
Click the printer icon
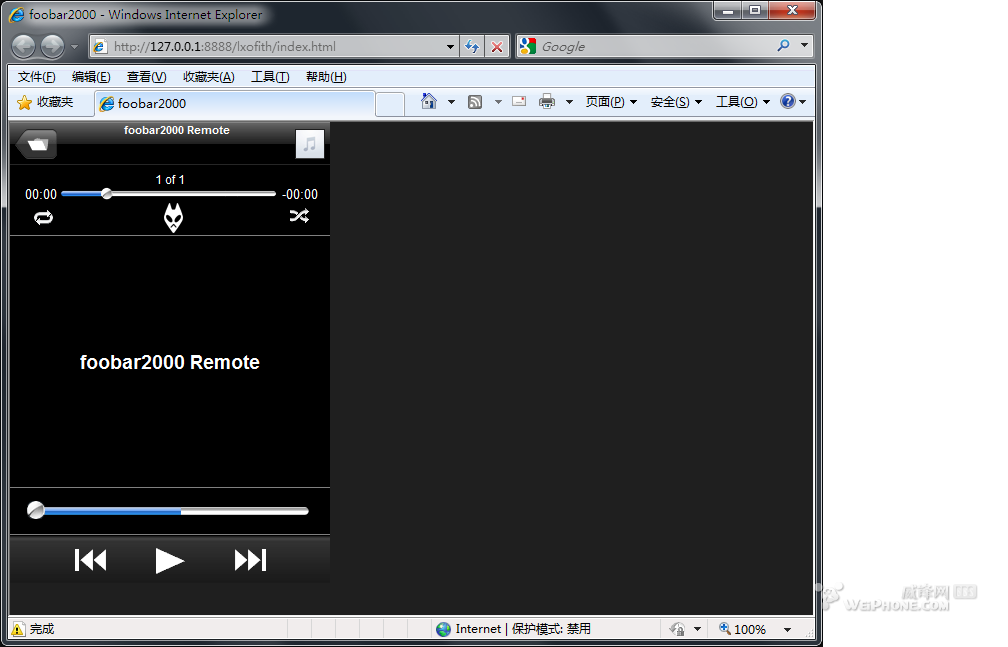(546, 102)
